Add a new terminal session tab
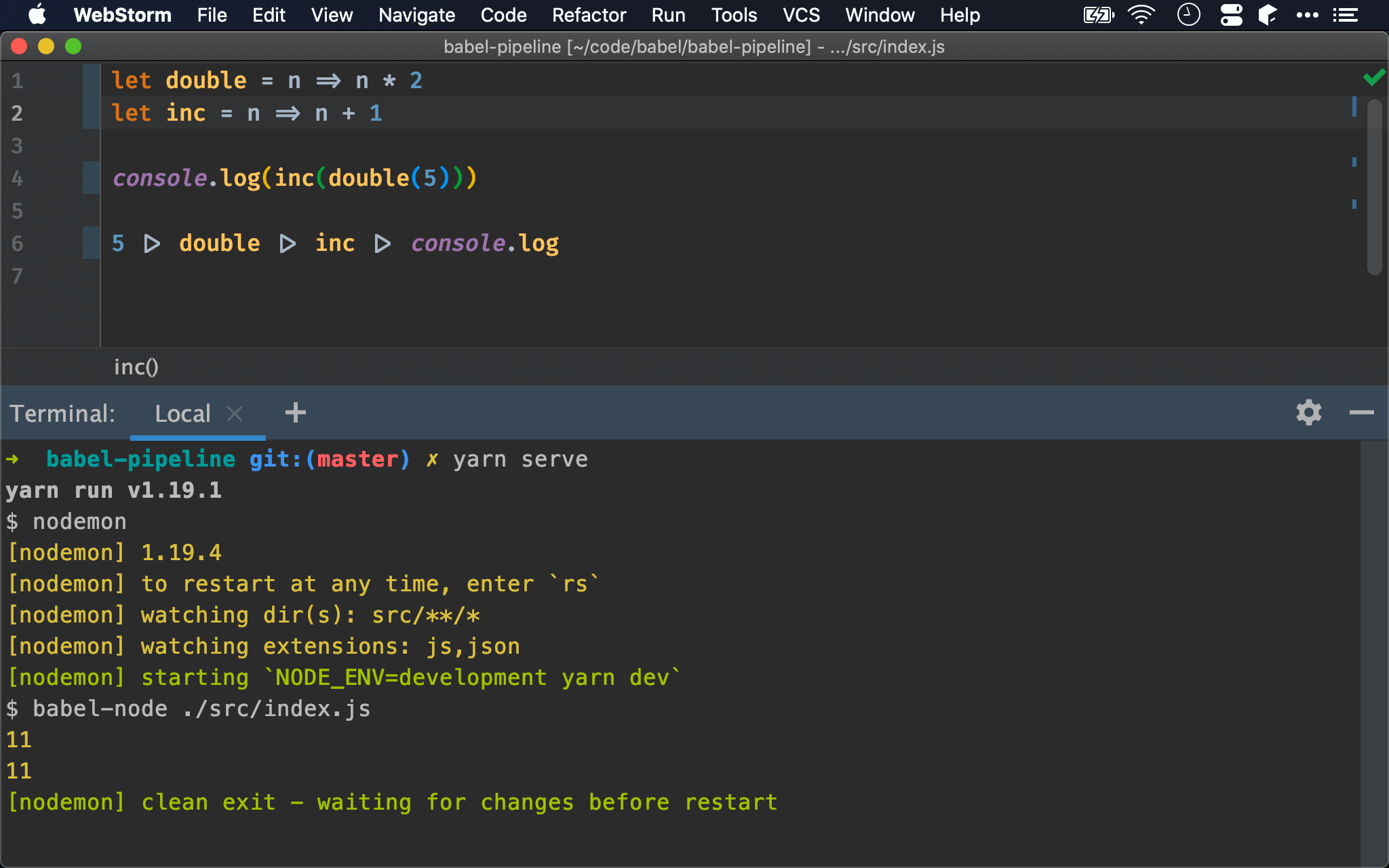 pos(295,412)
